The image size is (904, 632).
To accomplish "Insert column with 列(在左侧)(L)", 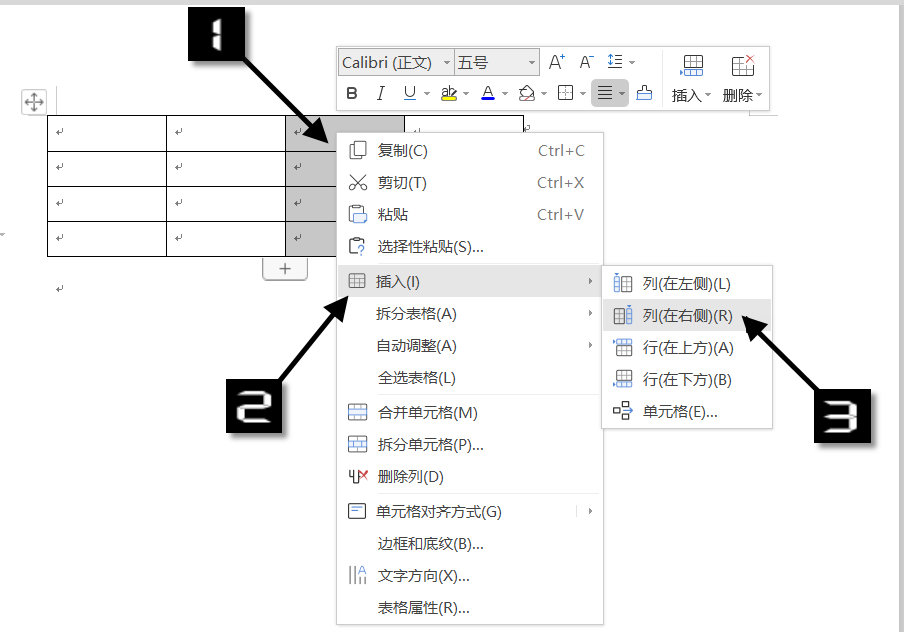I will [687, 284].
